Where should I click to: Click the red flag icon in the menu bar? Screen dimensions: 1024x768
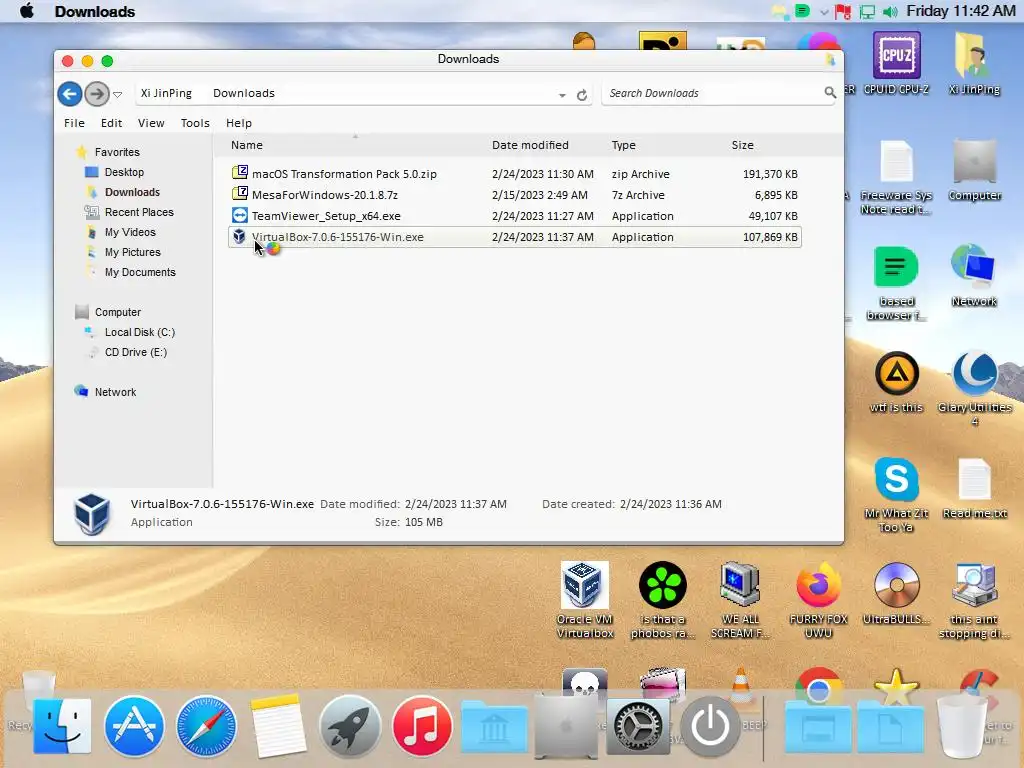pyautogui.click(x=843, y=12)
